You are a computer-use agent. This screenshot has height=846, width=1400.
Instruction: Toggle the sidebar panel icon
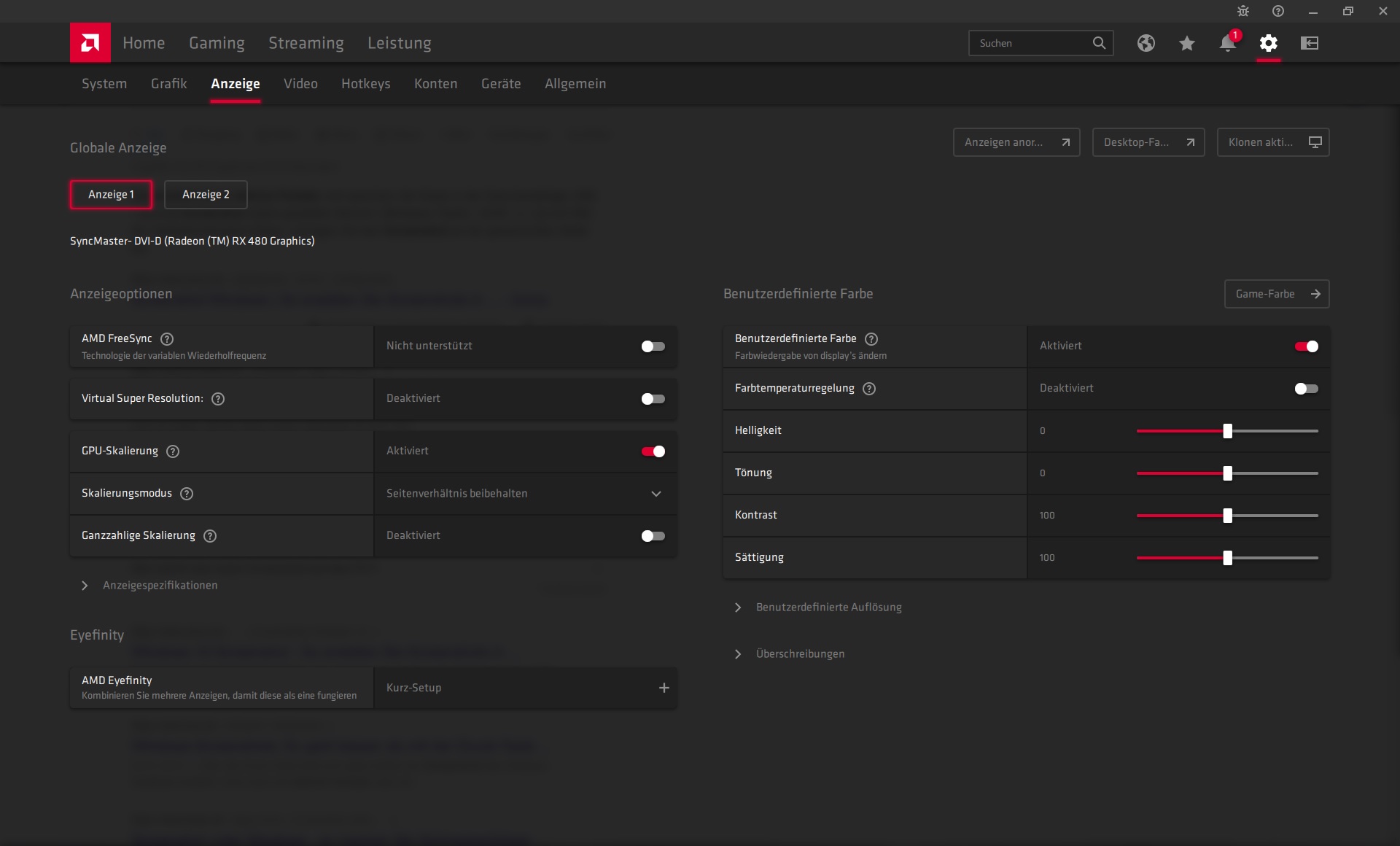(1310, 43)
